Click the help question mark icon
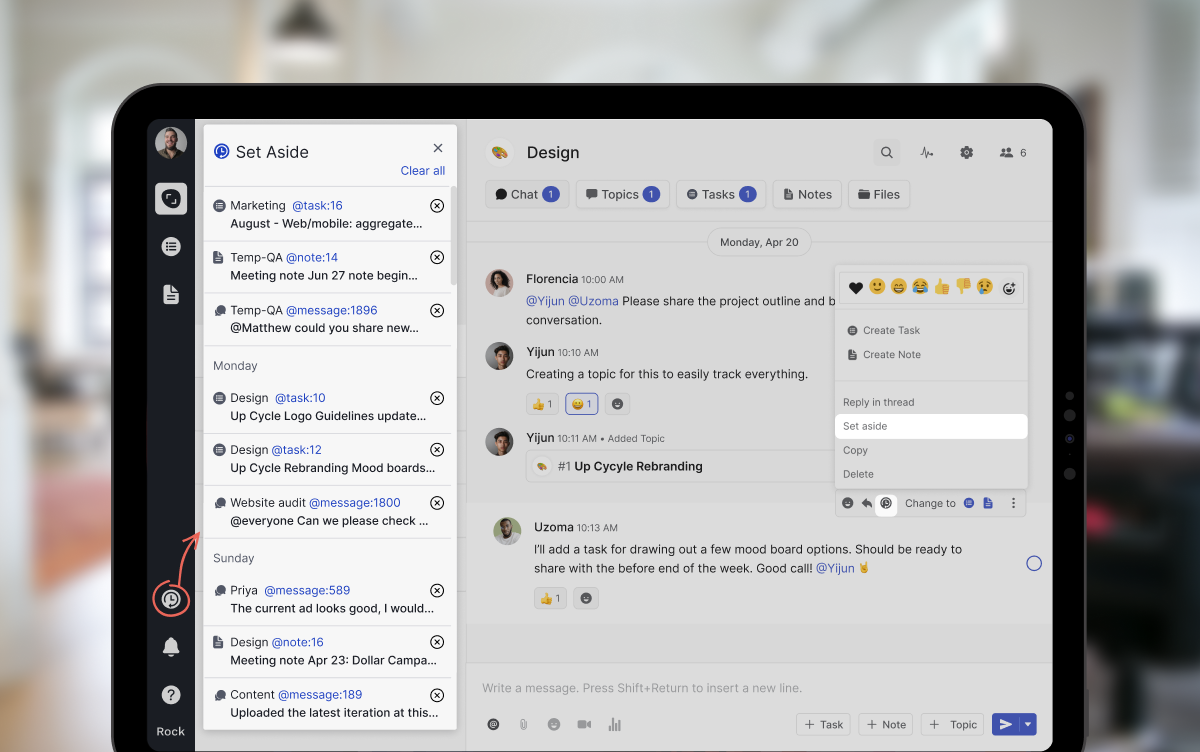 pos(171,694)
